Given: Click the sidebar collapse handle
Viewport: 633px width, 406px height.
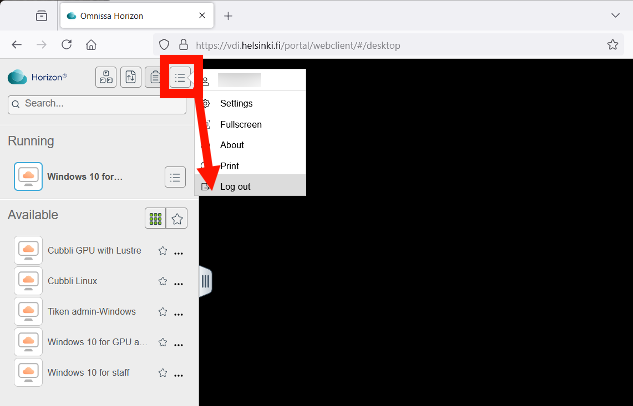Looking at the screenshot, I should pyautogui.click(x=205, y=282).
